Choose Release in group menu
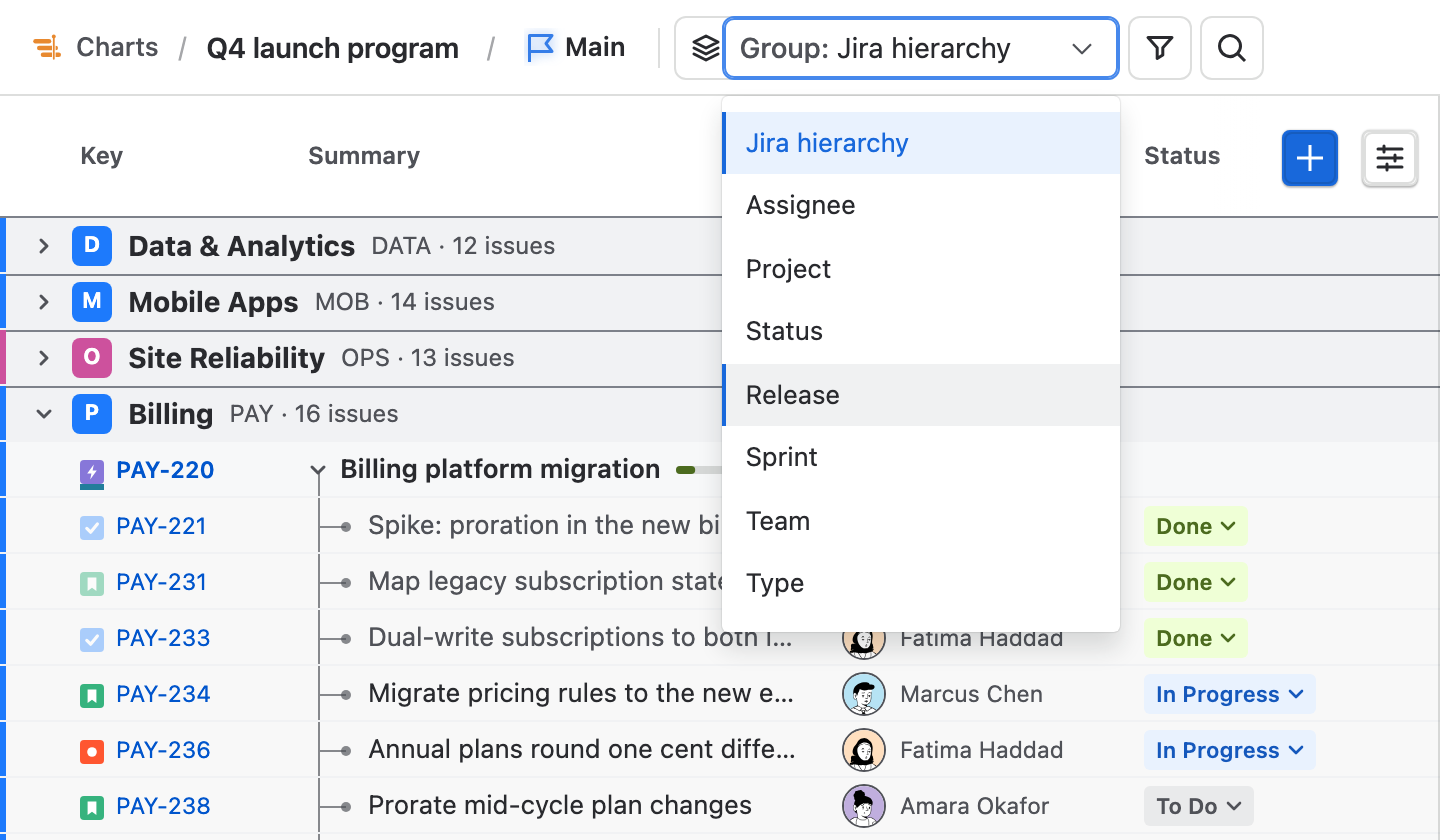This screenshot has height=840, width=1440. 920,395
